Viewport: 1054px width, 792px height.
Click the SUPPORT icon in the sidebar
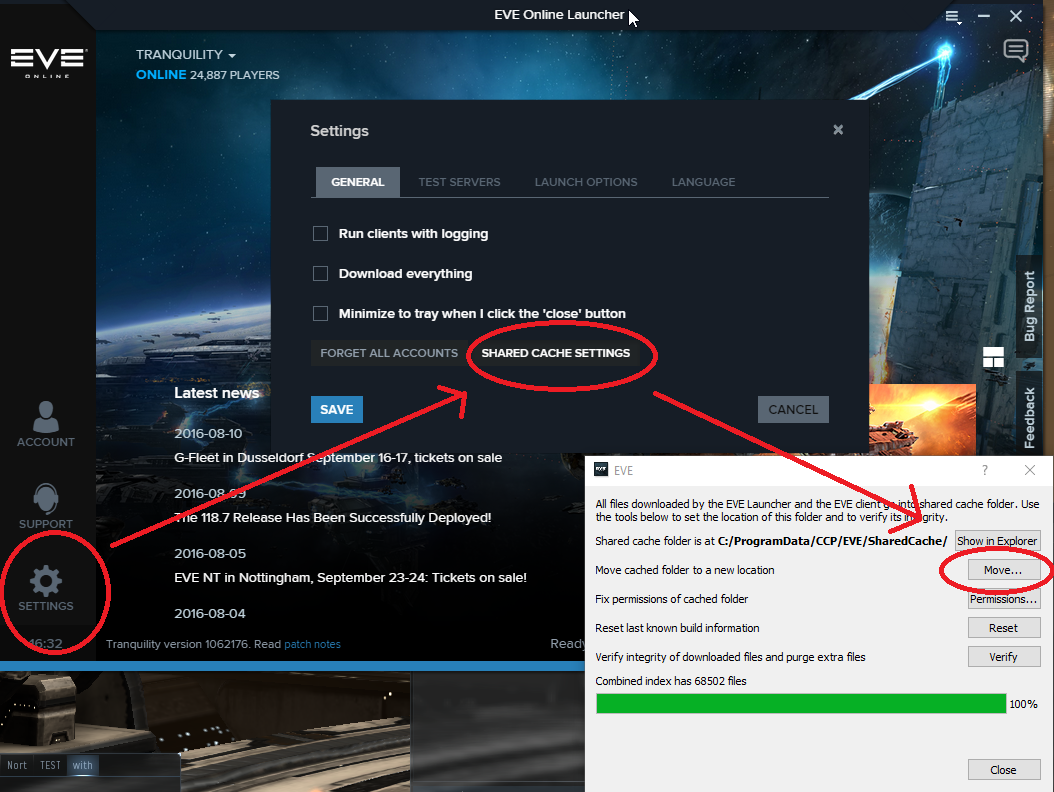click(45, 500)
